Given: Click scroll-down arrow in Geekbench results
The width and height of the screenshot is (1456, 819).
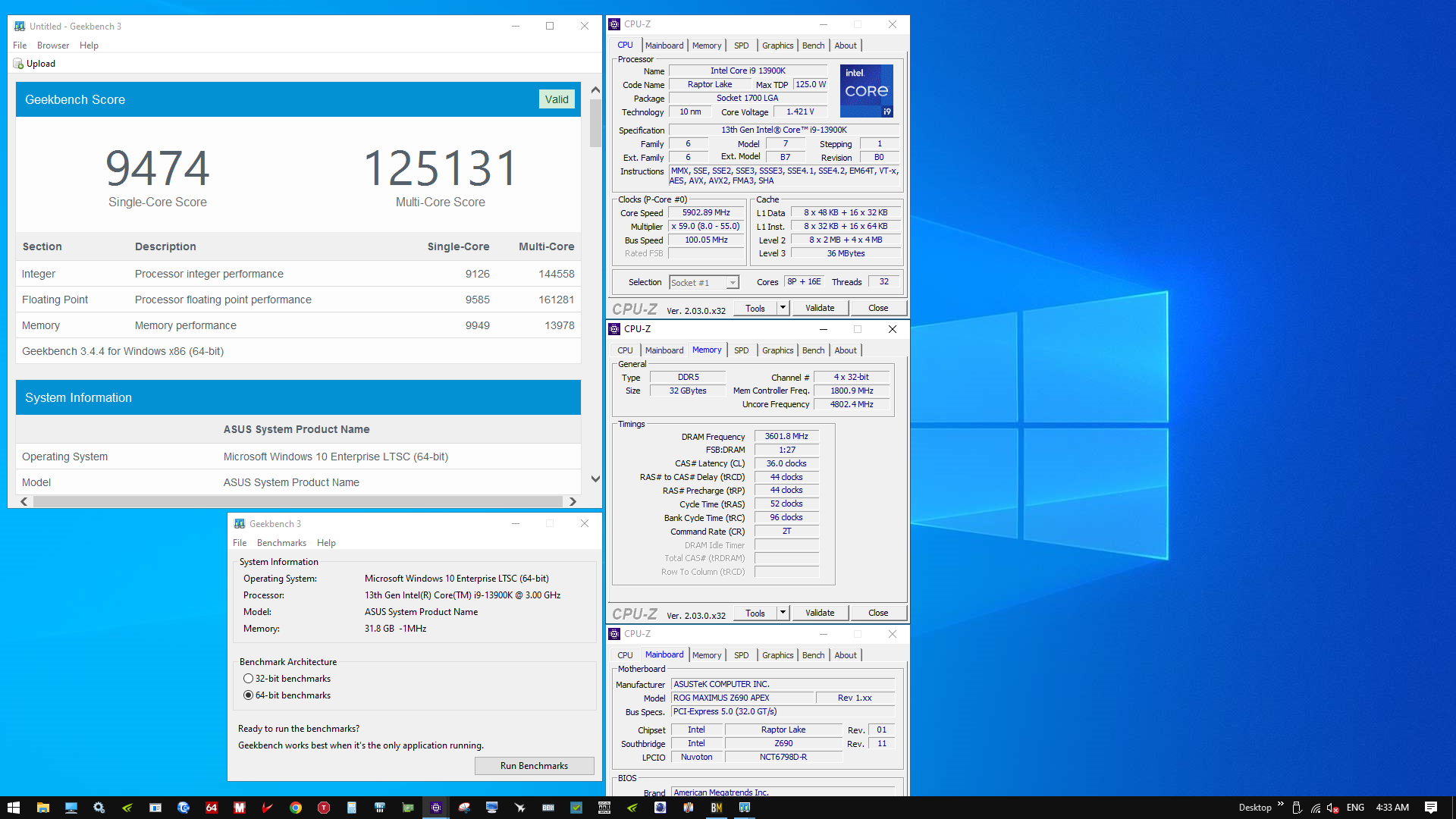Looking at the screenshot, I should [595, 479].
